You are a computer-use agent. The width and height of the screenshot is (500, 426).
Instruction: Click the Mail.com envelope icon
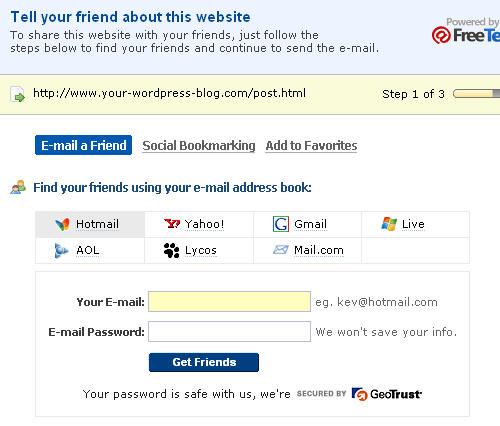[281, 250]
